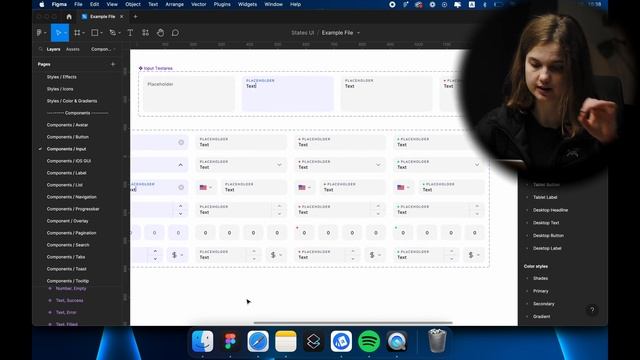Select the Rectangle shape tool
The width and height of the screenshot is (640, 360).
[95, 33]
